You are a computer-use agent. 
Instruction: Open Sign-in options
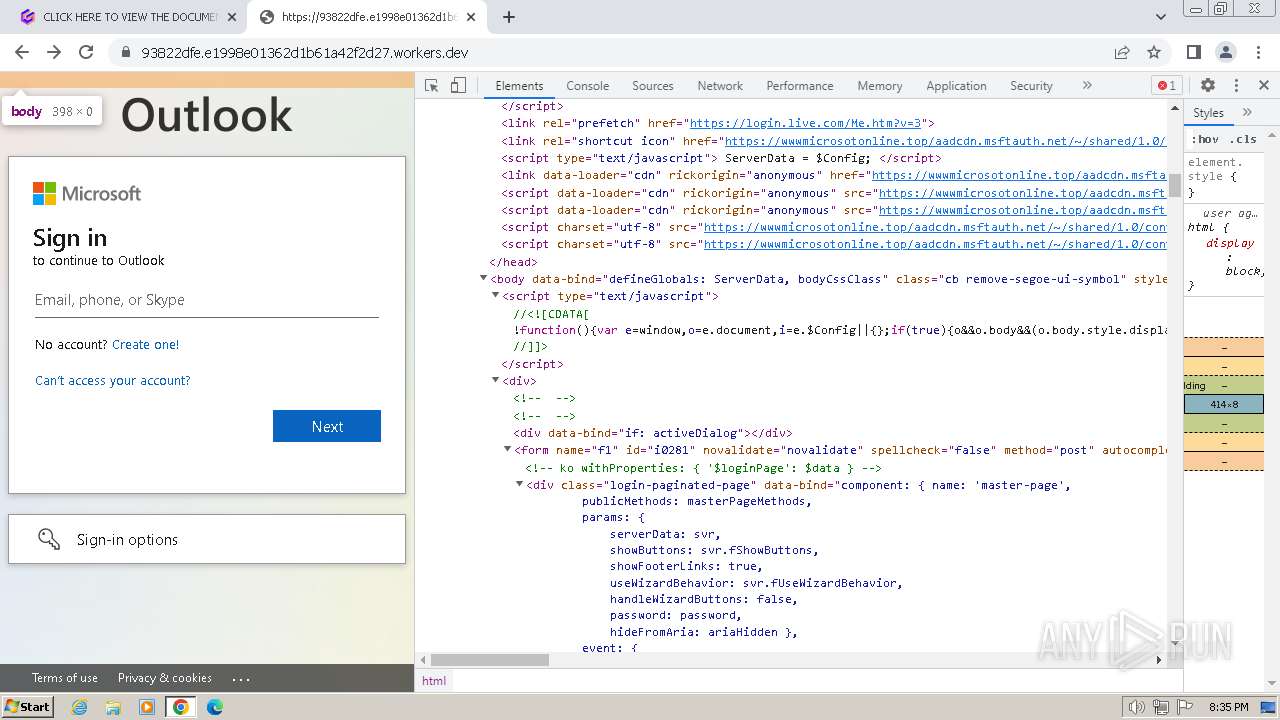coord(207,539)
